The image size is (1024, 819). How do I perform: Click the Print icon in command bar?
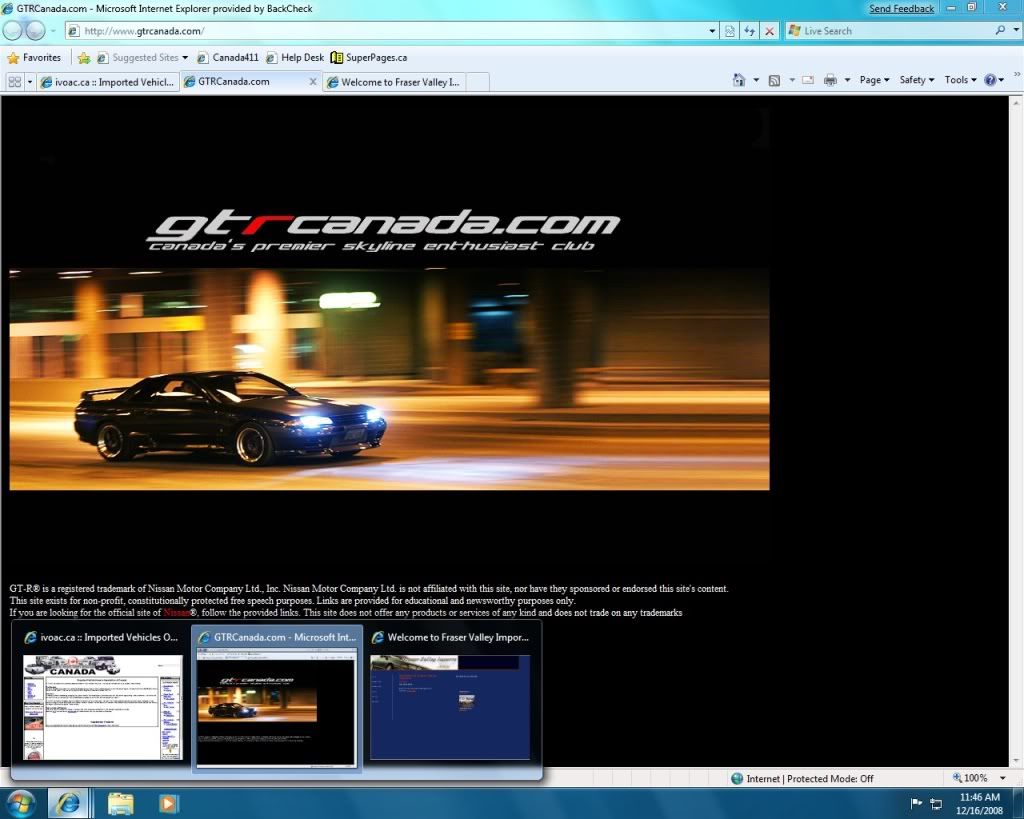tap(830, 80)
